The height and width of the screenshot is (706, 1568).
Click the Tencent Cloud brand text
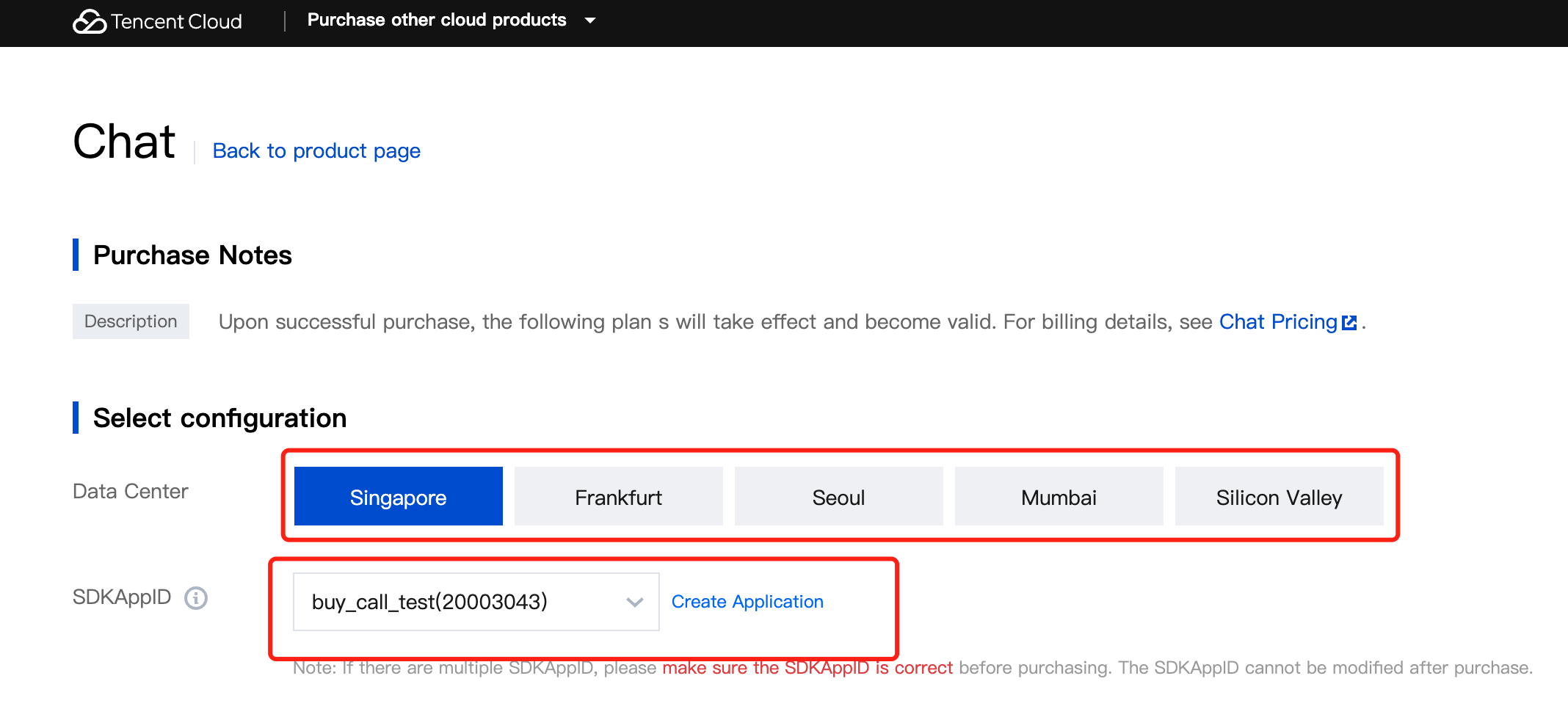(177, 22)
